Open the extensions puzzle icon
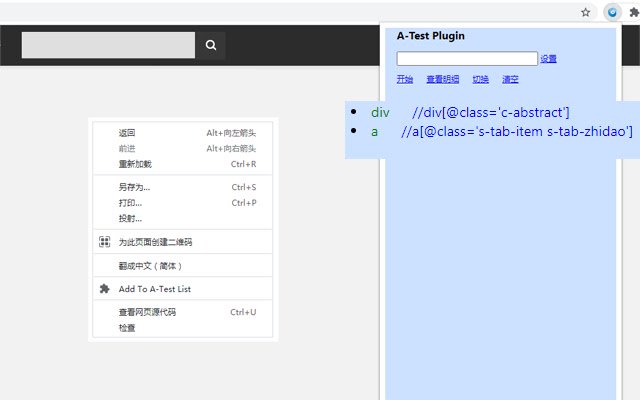Viewport: 640px width, 400px height. (x=634, y=13)
